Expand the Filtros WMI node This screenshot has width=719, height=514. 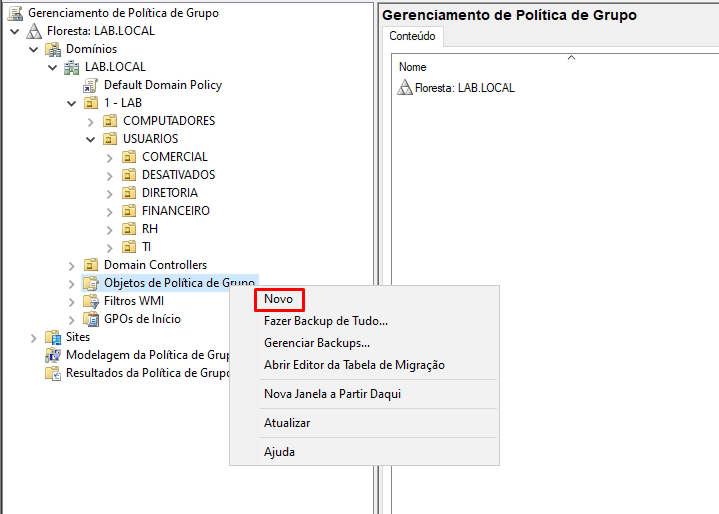pyautogui.click(x=72, y=302)
